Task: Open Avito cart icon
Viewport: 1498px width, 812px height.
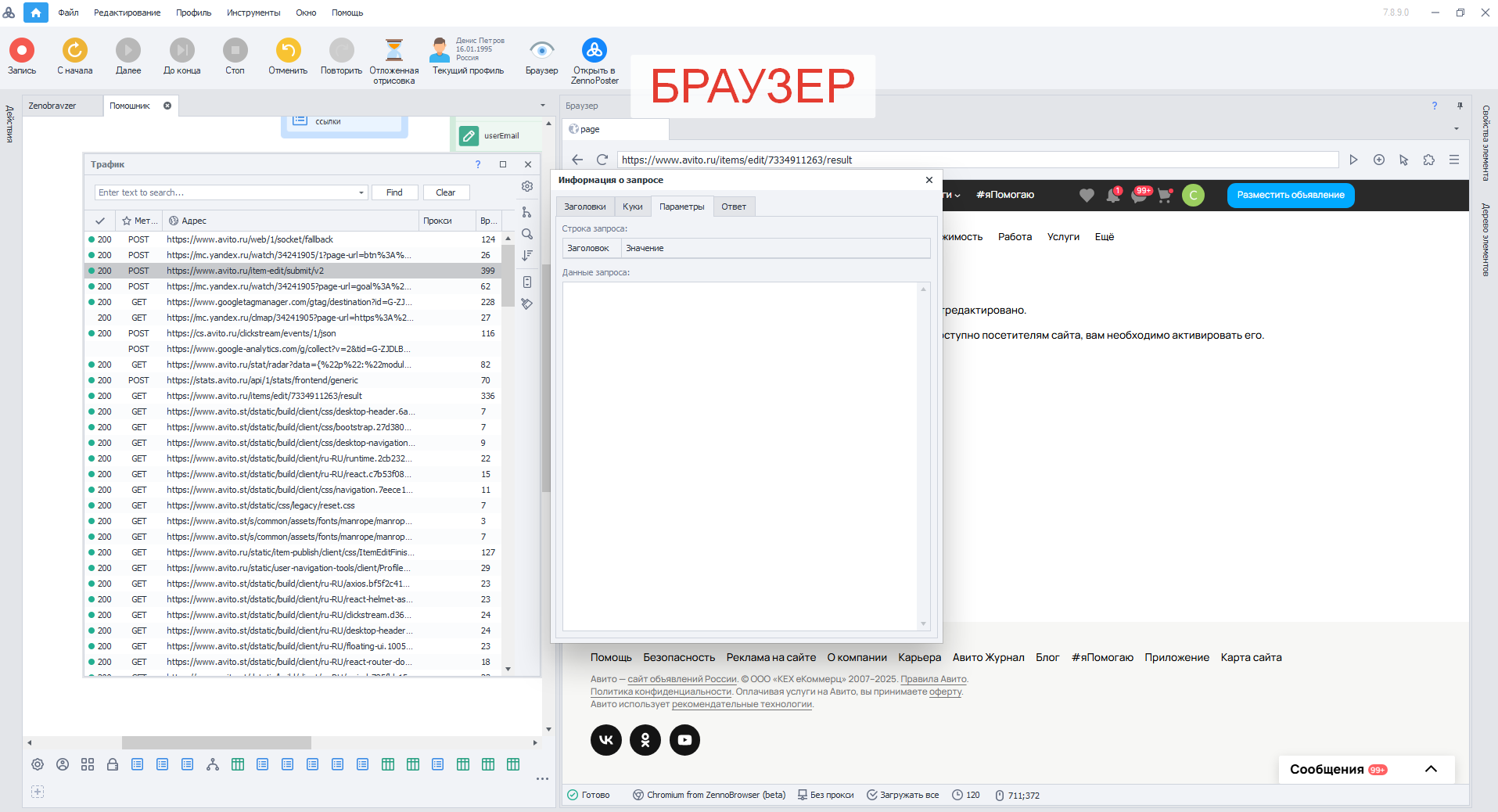Action: 1165,195
